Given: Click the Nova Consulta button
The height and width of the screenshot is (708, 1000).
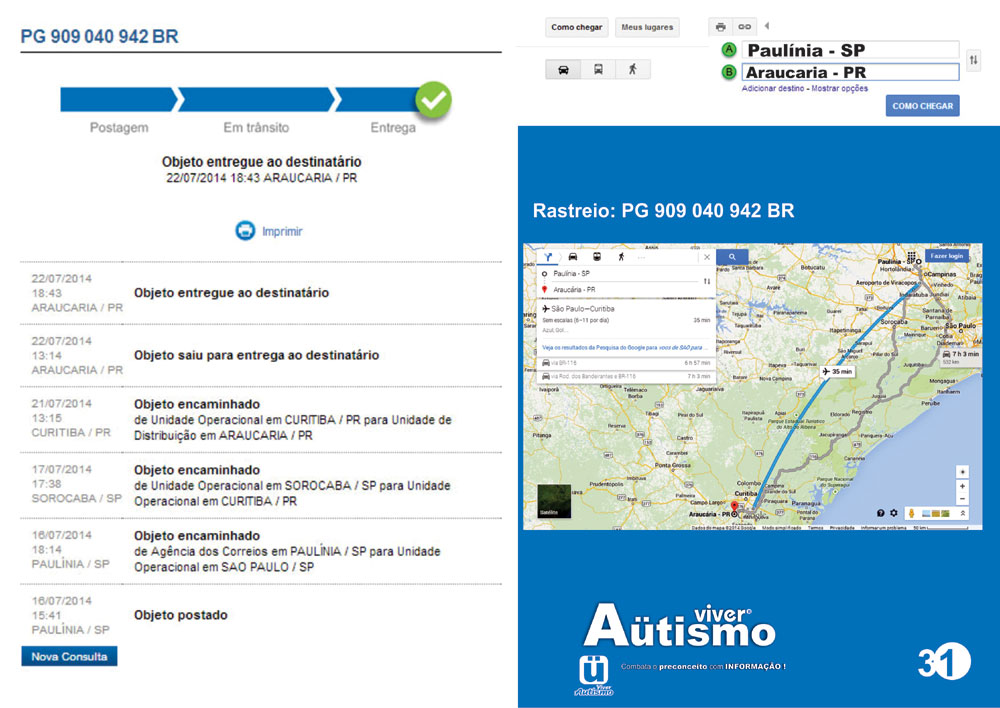Looking at the screenshot, I should pyautogui.click(x=69, y=657).
